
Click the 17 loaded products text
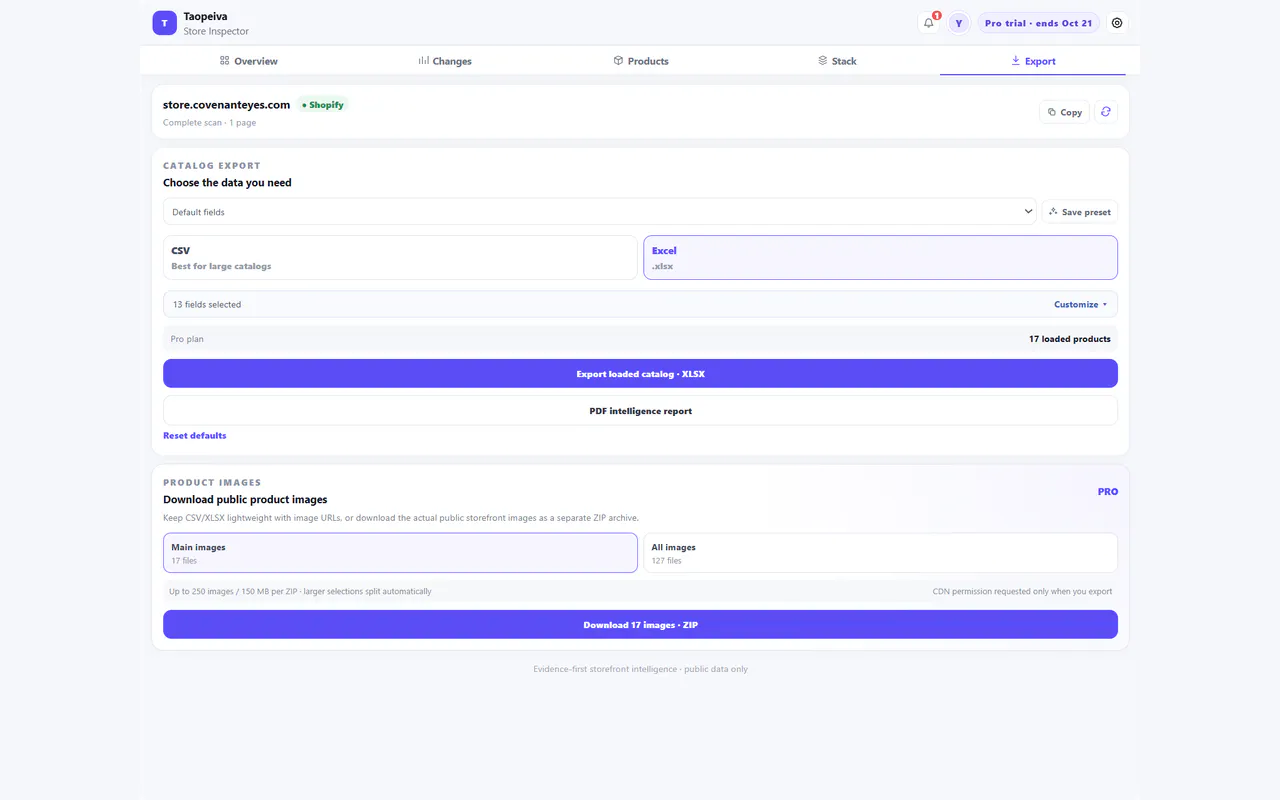[1070, 339]
